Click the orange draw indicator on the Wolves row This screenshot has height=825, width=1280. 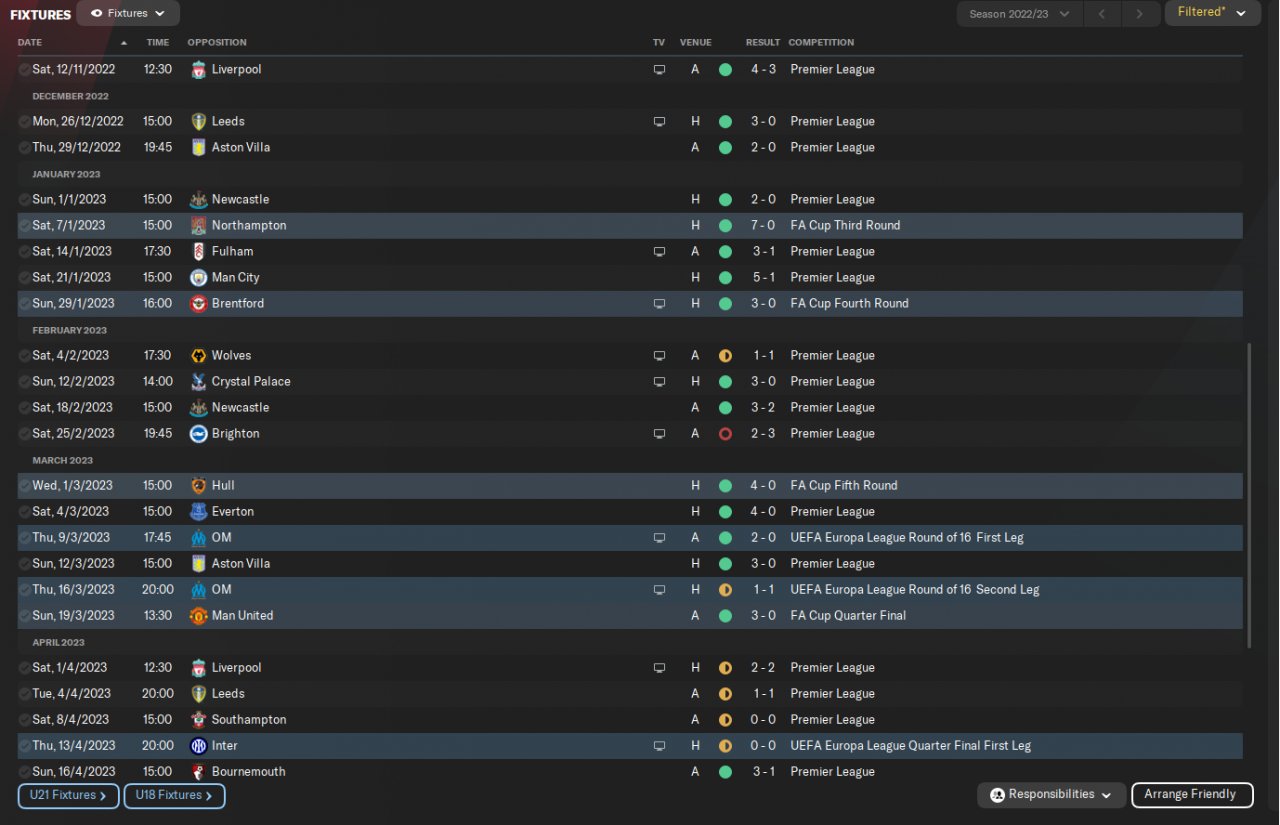(x=725, y=356)
